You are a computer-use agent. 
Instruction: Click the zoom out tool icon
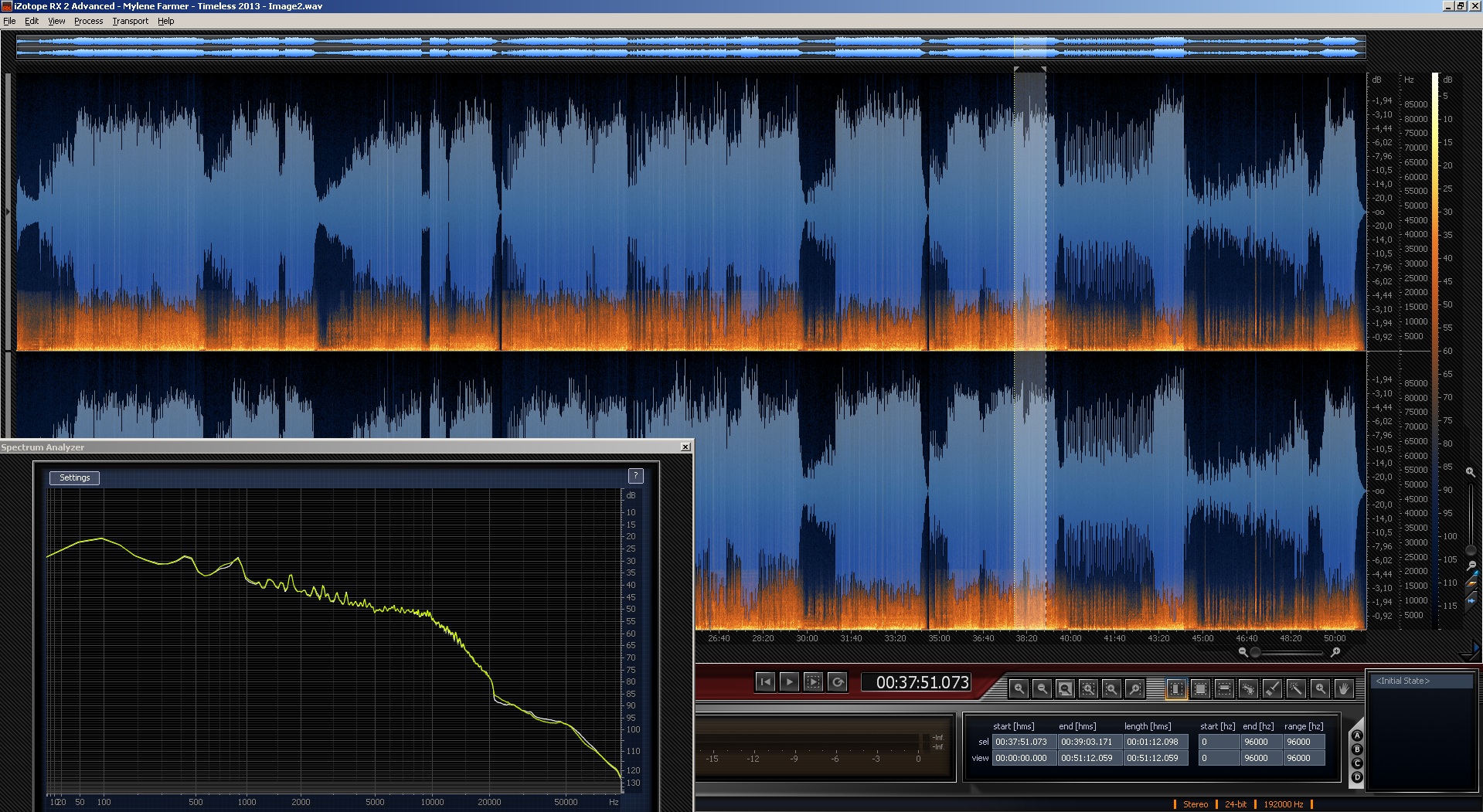coord(1042,688)
